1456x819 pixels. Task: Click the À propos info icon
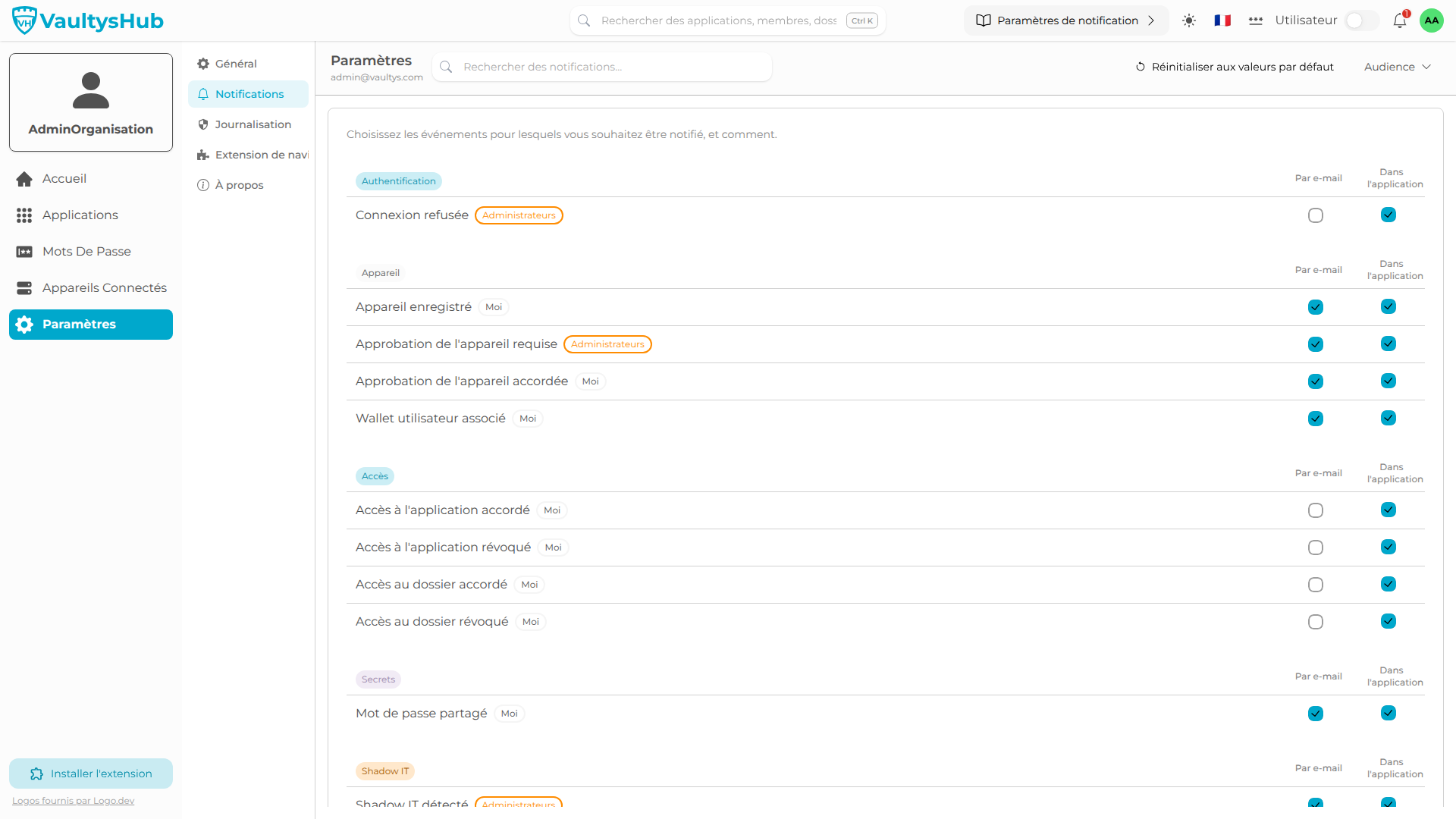point(203,185)
